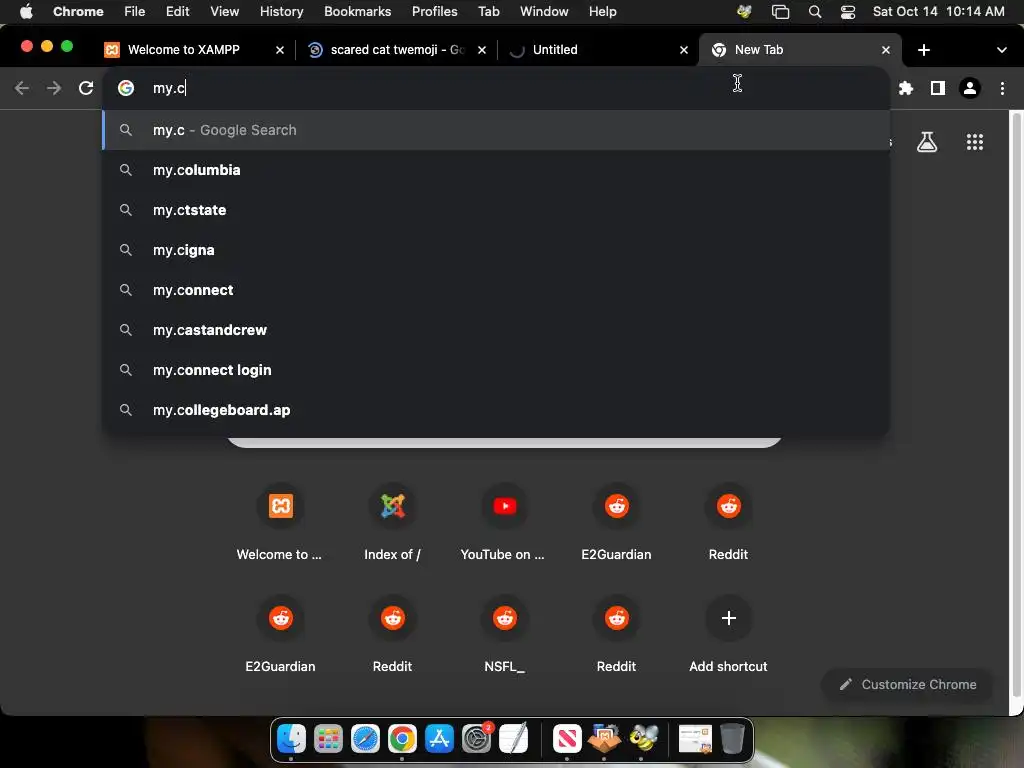The image size is (1024, 768).
Task: Close the Welcome to XAMPP tab
Action: 280,50
